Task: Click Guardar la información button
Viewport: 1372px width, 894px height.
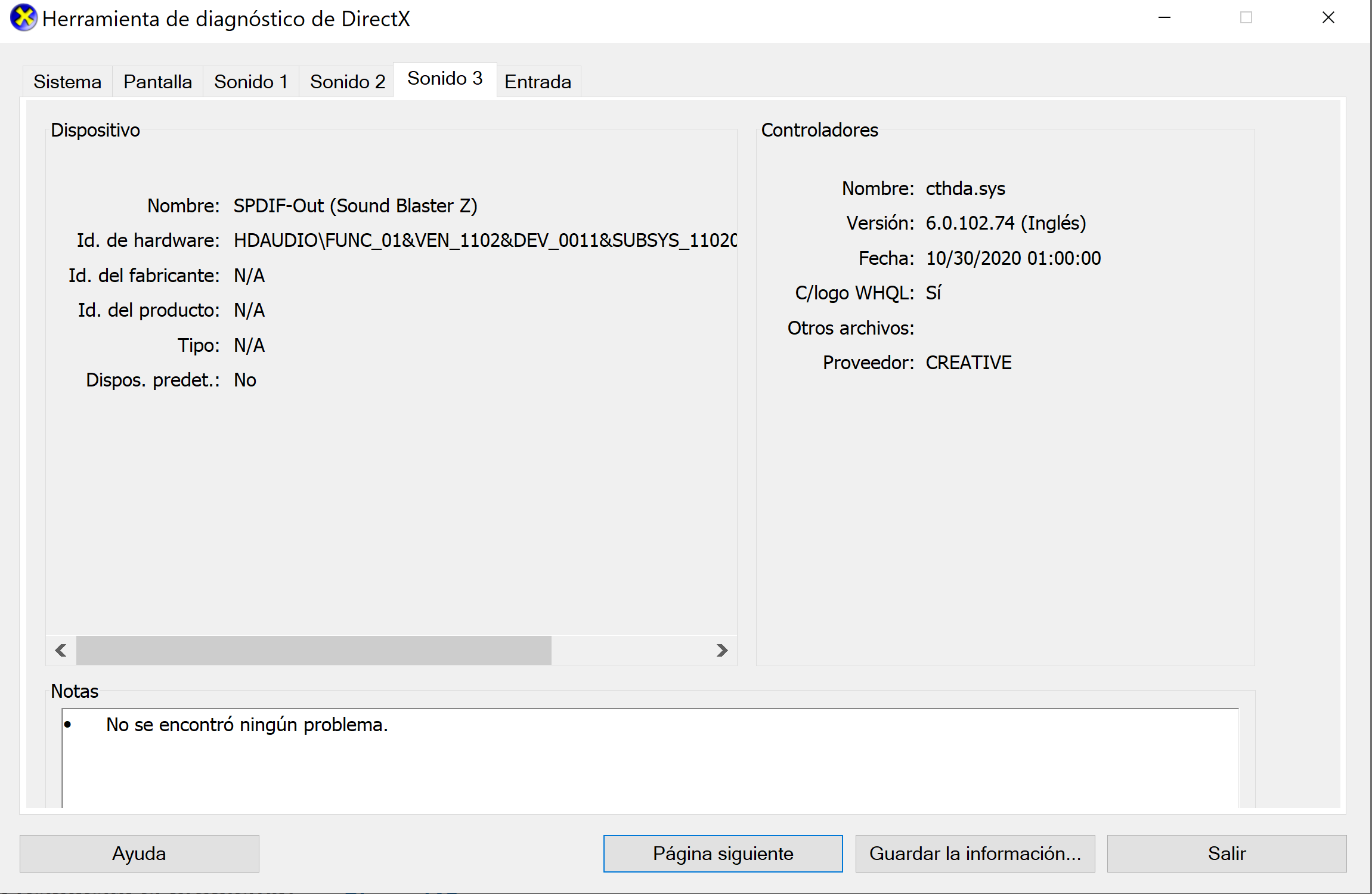Action: coord(975,853)
